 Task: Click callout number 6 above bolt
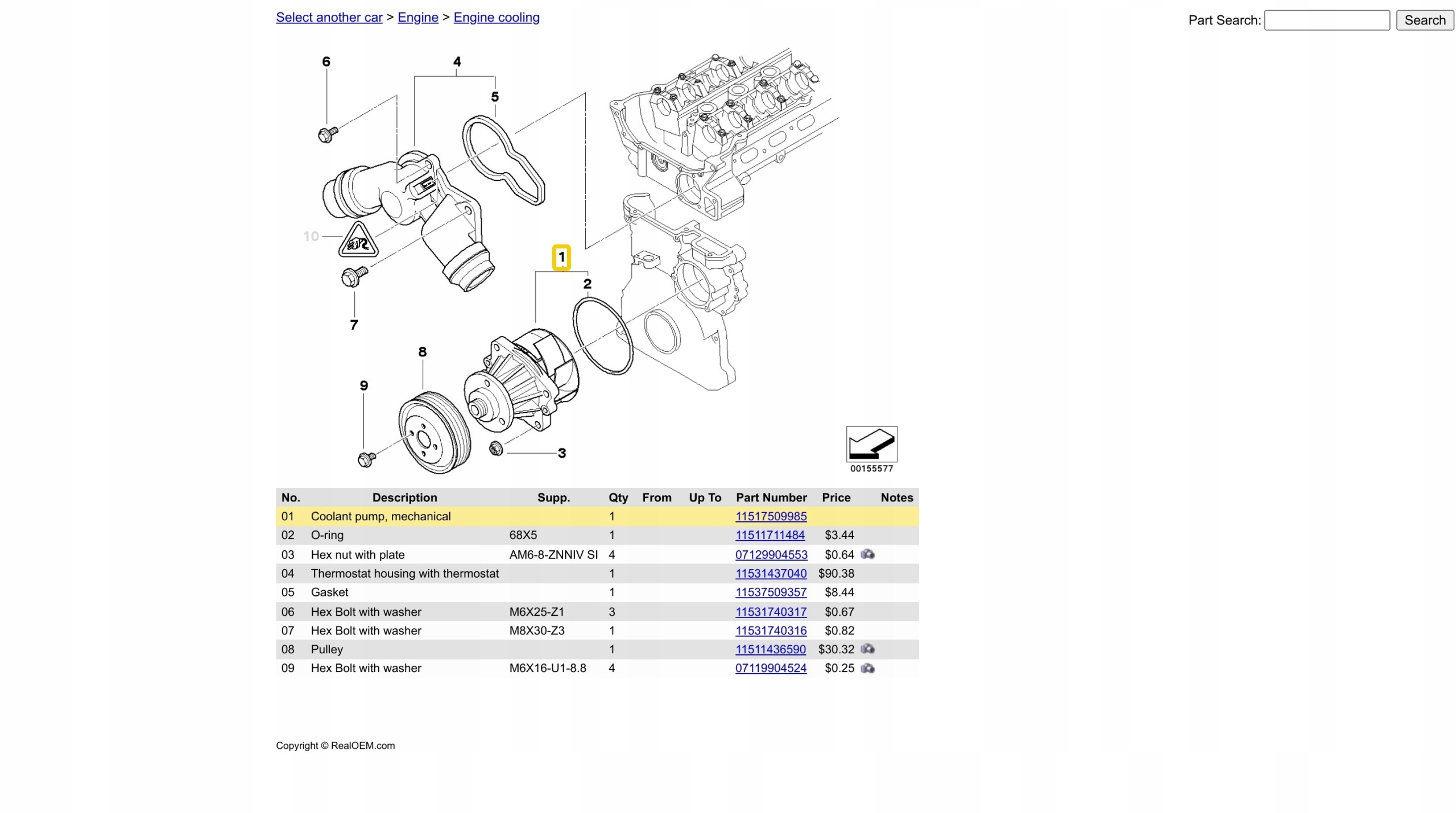click(x=326, y=61)
